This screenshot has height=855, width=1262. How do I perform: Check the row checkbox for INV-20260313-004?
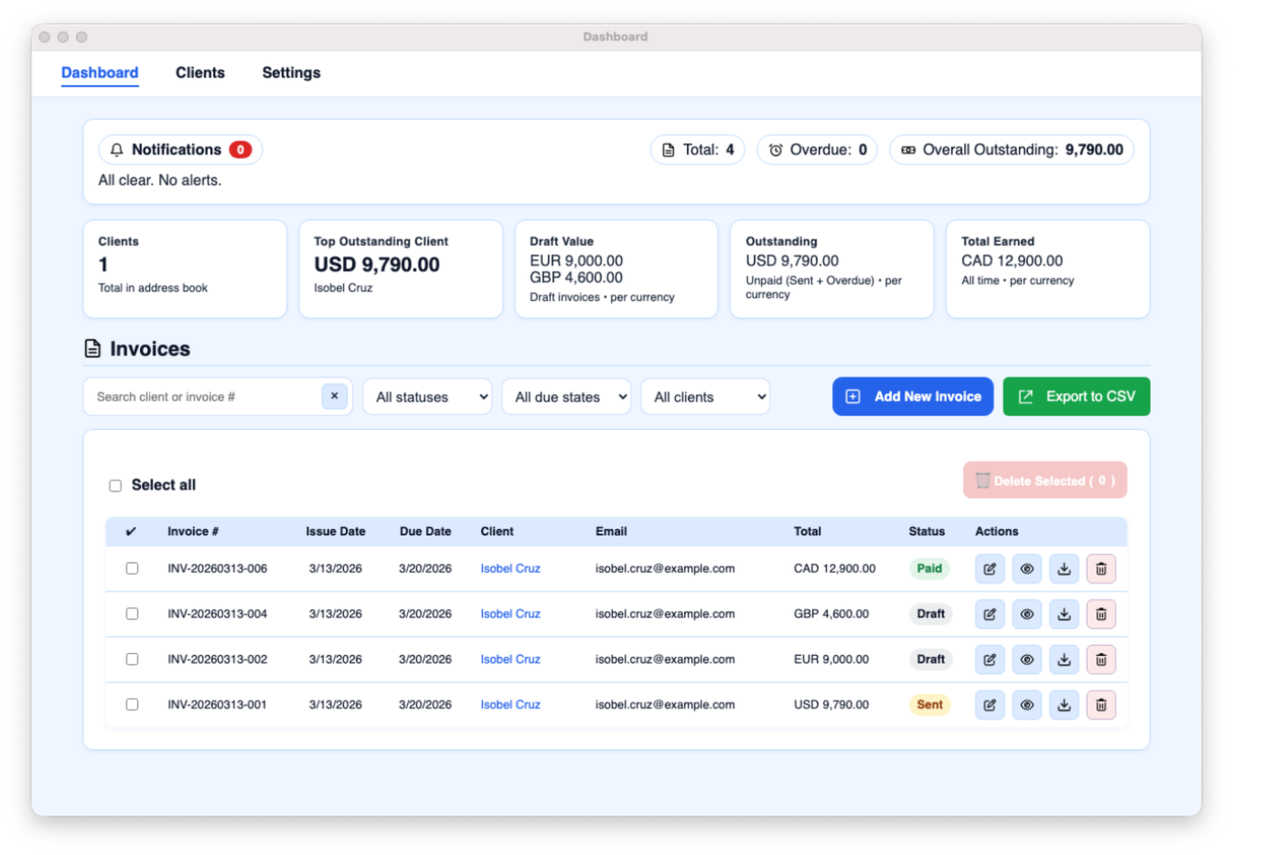coord(131,613)
